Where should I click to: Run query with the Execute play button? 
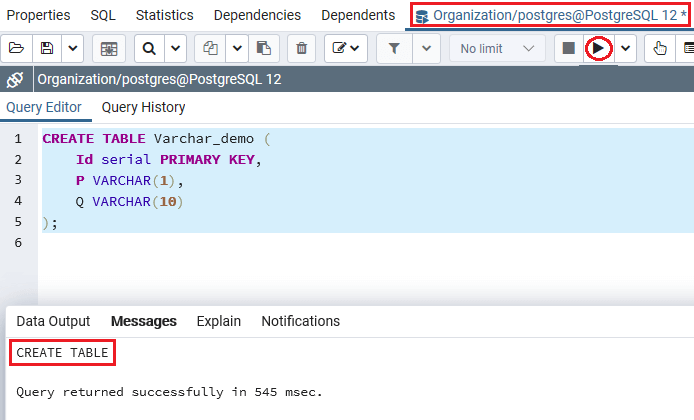pos(598,48)
